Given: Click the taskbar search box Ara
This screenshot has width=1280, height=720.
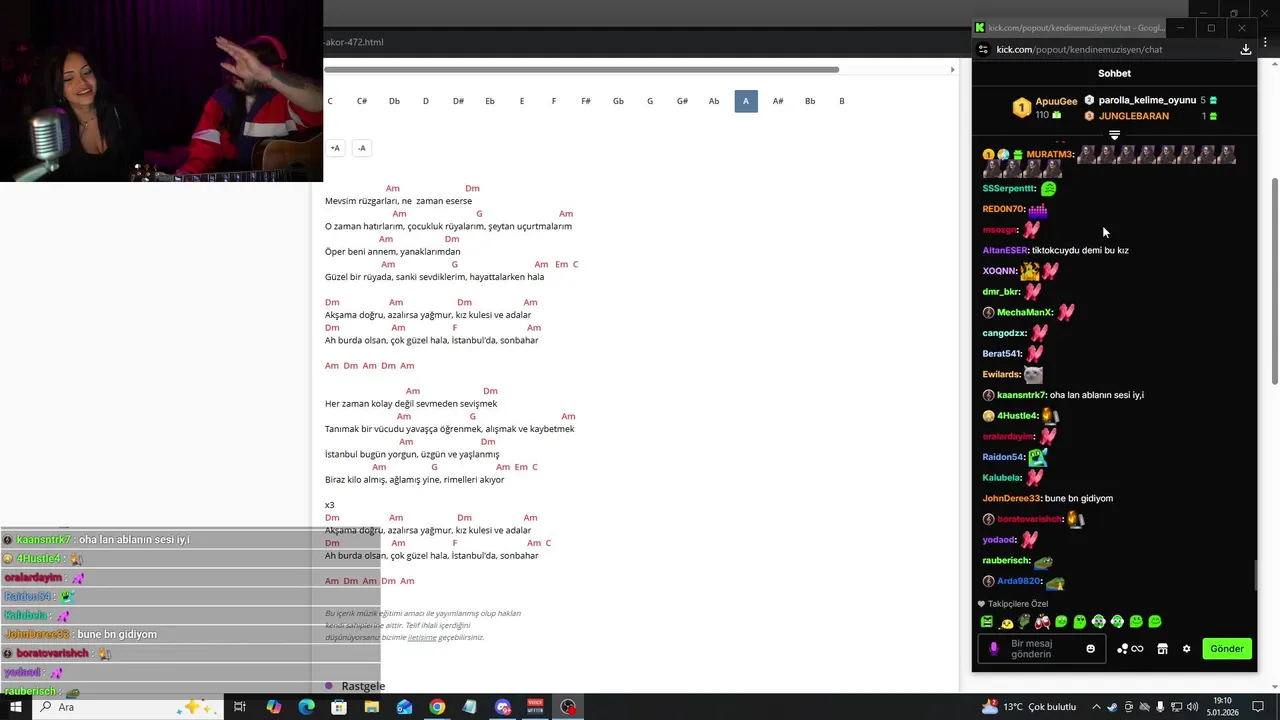Looking at the screenshot, I should [126, 707].
